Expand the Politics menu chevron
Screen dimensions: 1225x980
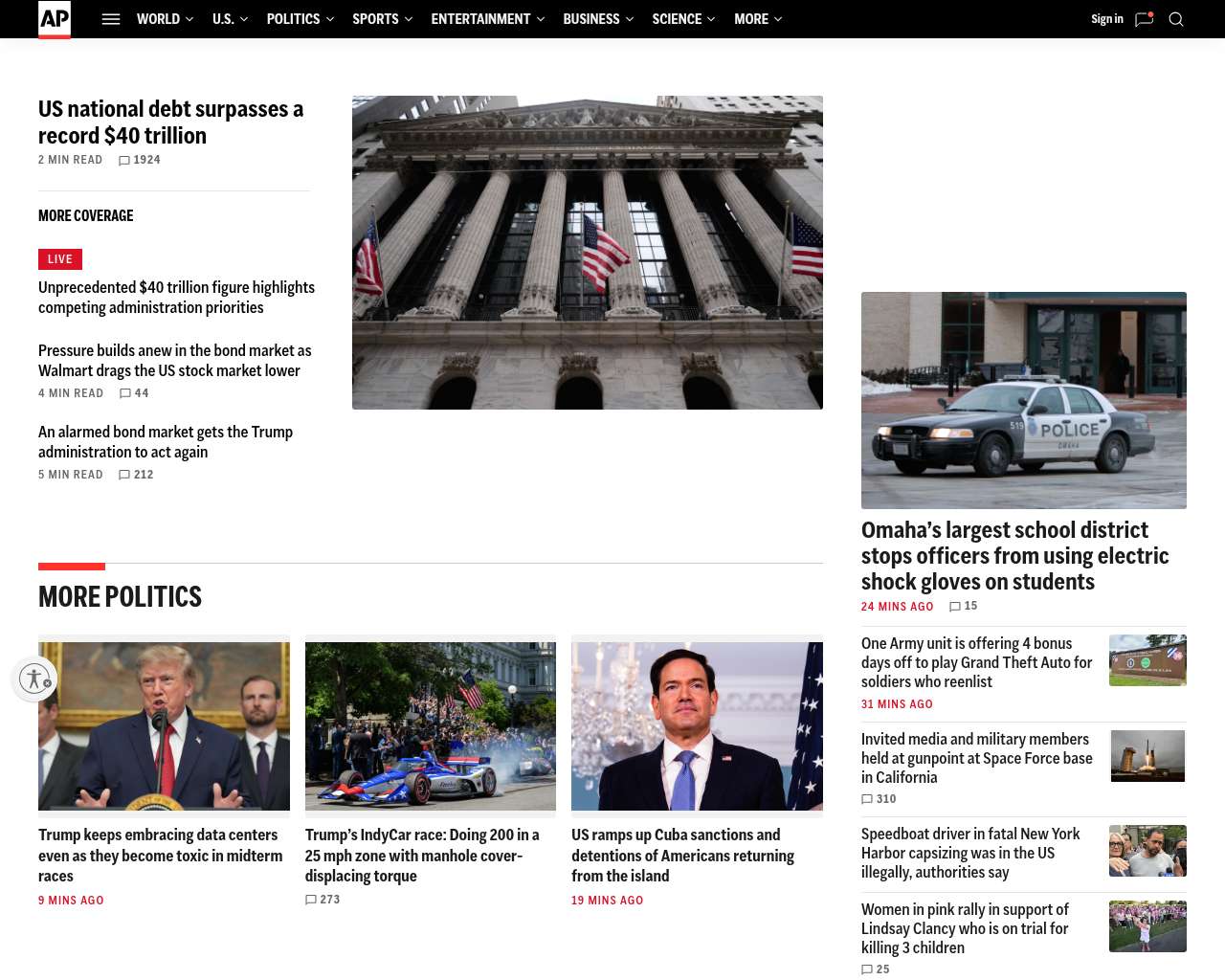pos(330,19)
